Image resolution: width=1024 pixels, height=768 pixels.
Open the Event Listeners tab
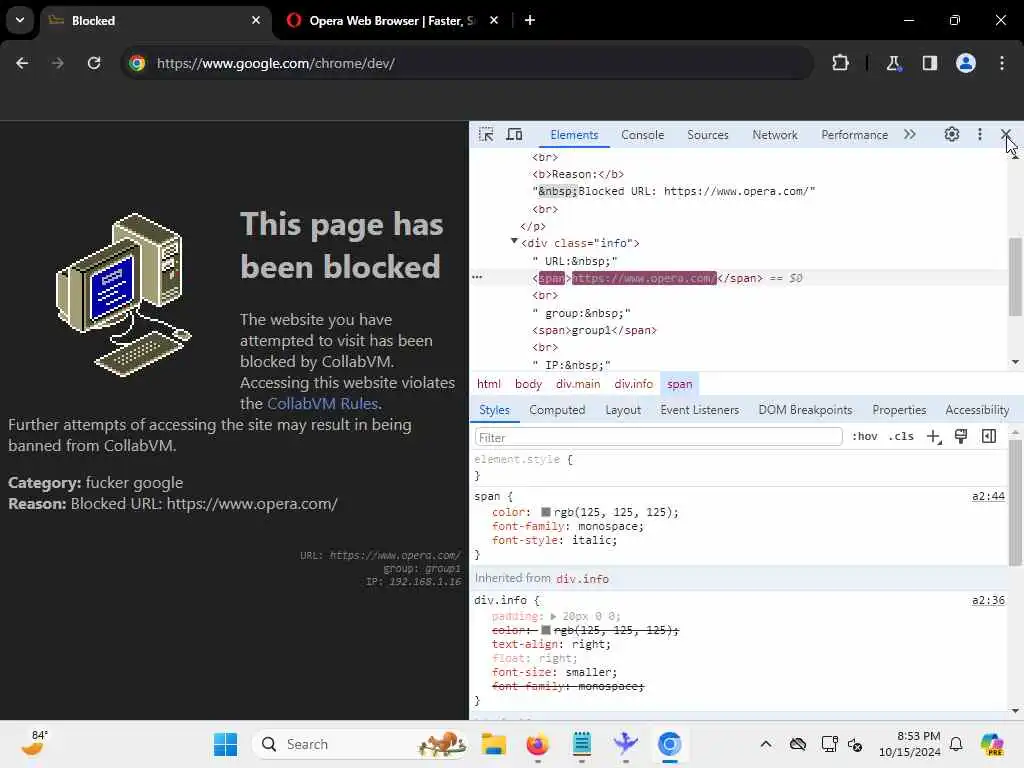(x=699, y=410)
